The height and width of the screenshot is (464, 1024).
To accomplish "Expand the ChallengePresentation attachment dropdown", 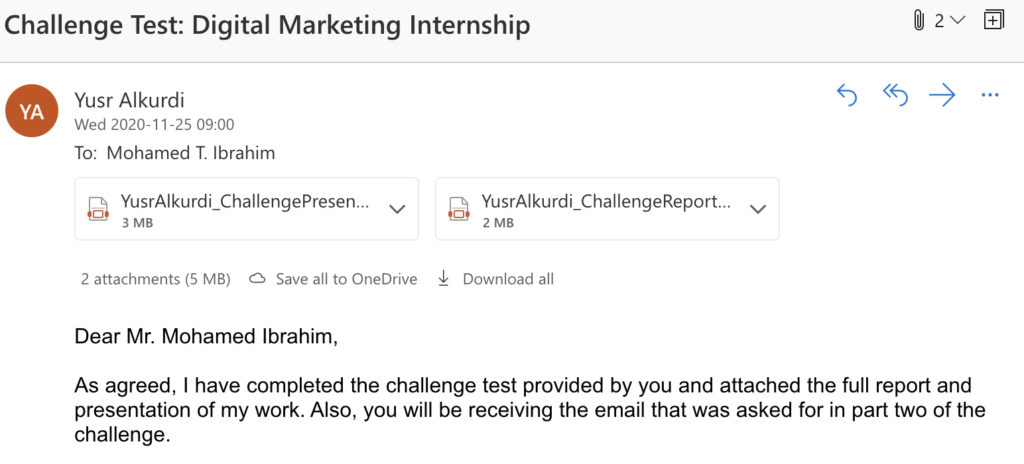I will [x=397, y=209].
